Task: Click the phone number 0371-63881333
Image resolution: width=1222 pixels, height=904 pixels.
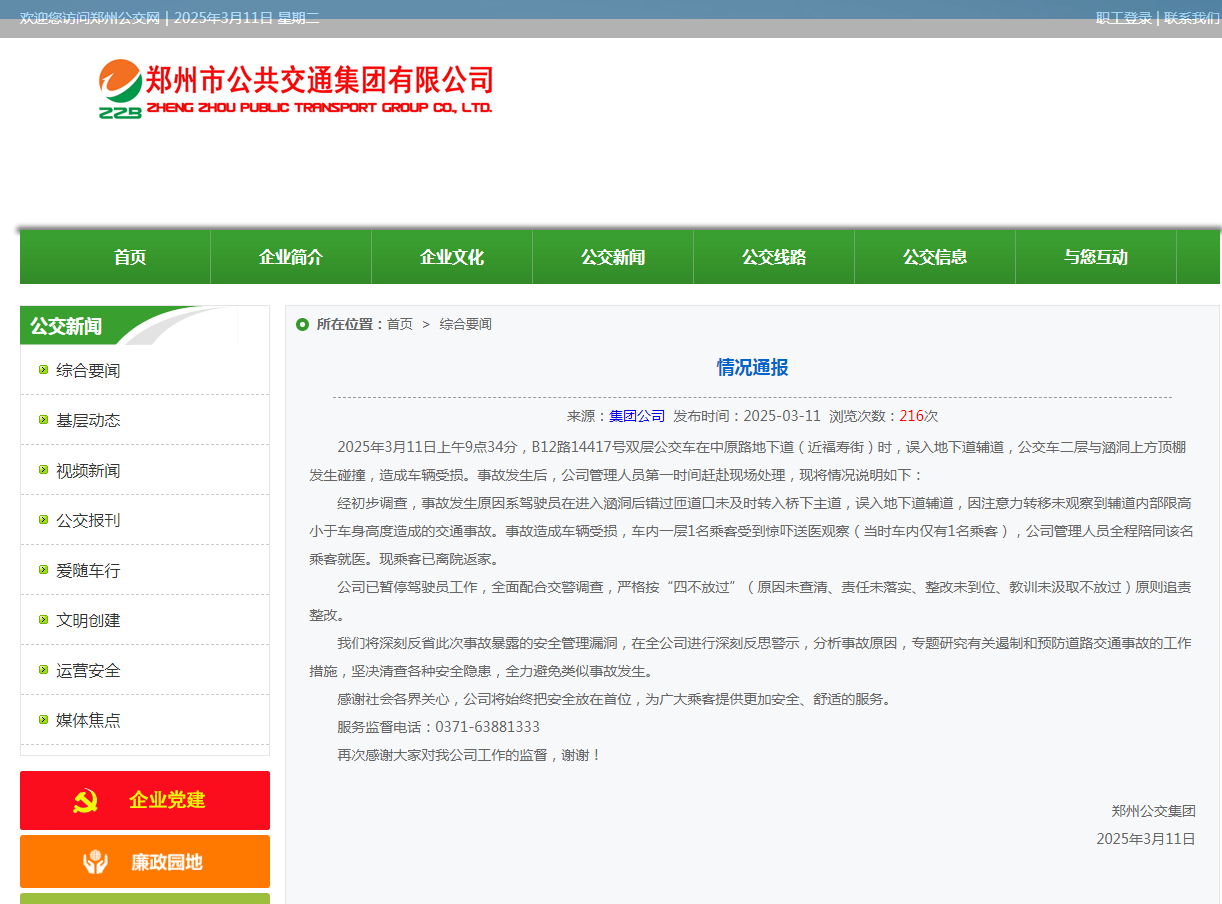Action: pyautogui.click(x=487, y=727)
